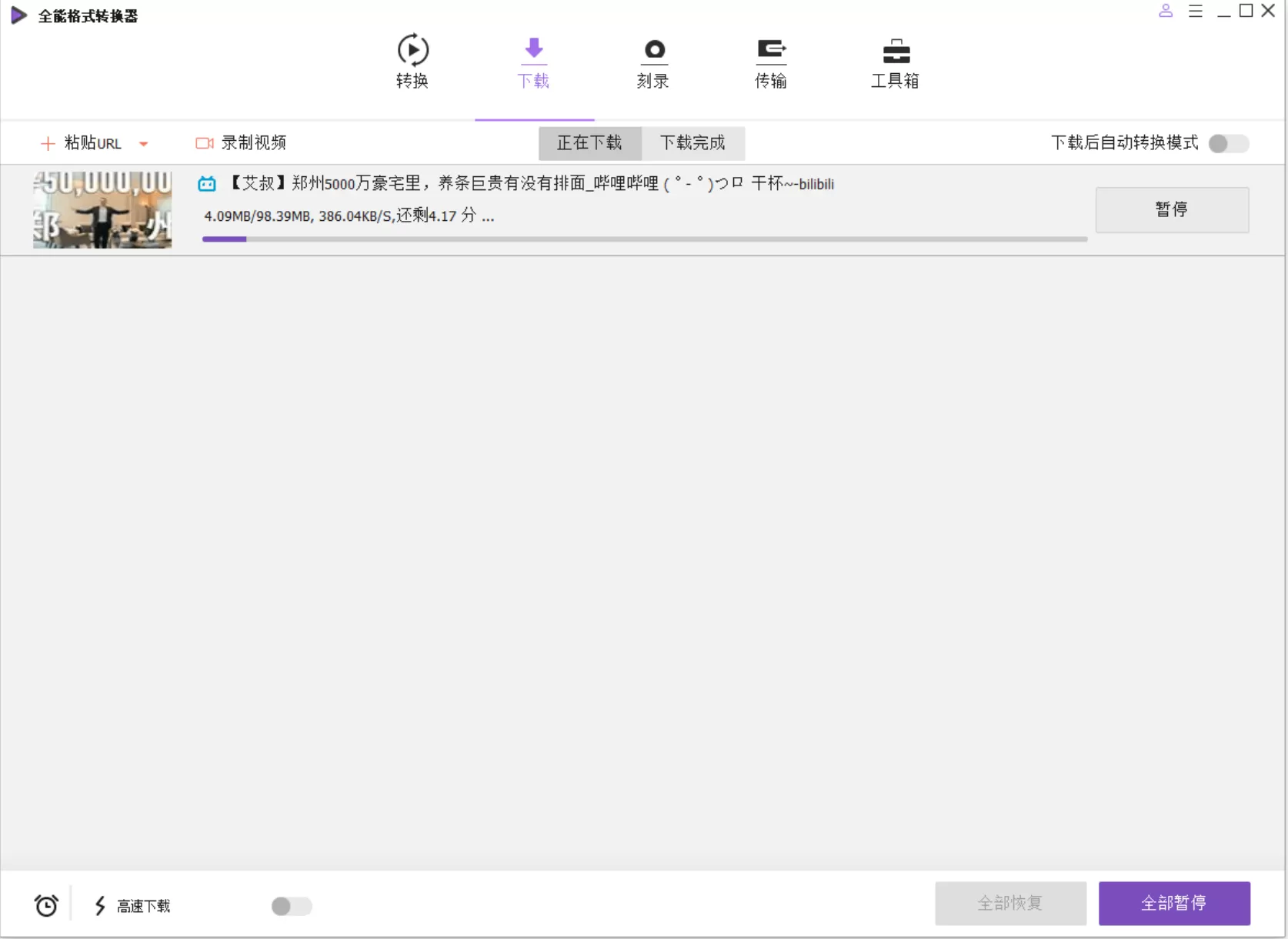Toggle auto-convert after download mode switch

1228,144
